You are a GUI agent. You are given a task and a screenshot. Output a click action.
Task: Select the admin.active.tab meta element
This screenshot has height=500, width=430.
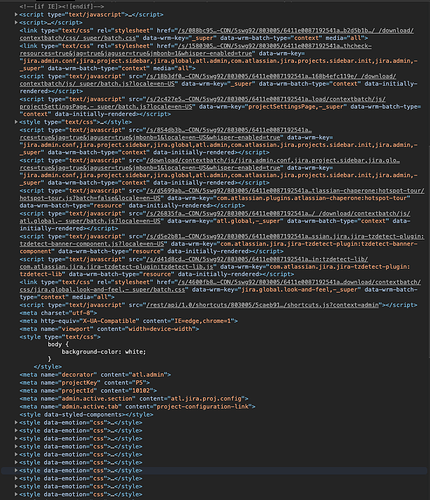tap(137, 407)
